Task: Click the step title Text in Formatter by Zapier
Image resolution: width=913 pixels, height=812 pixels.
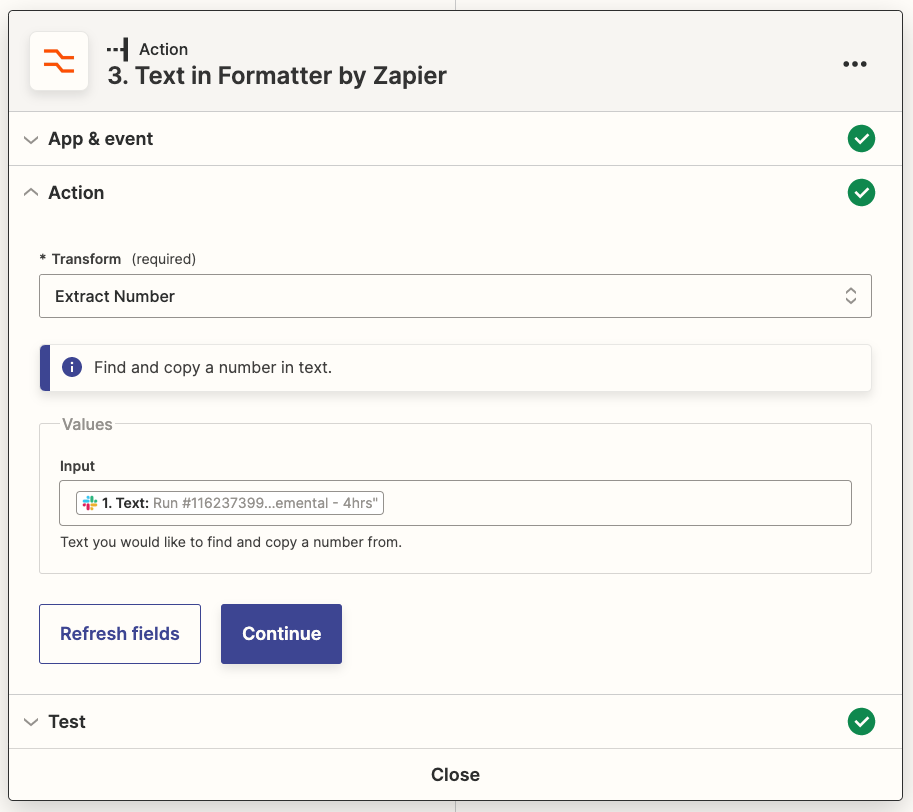Action: (x=276, y=76)
